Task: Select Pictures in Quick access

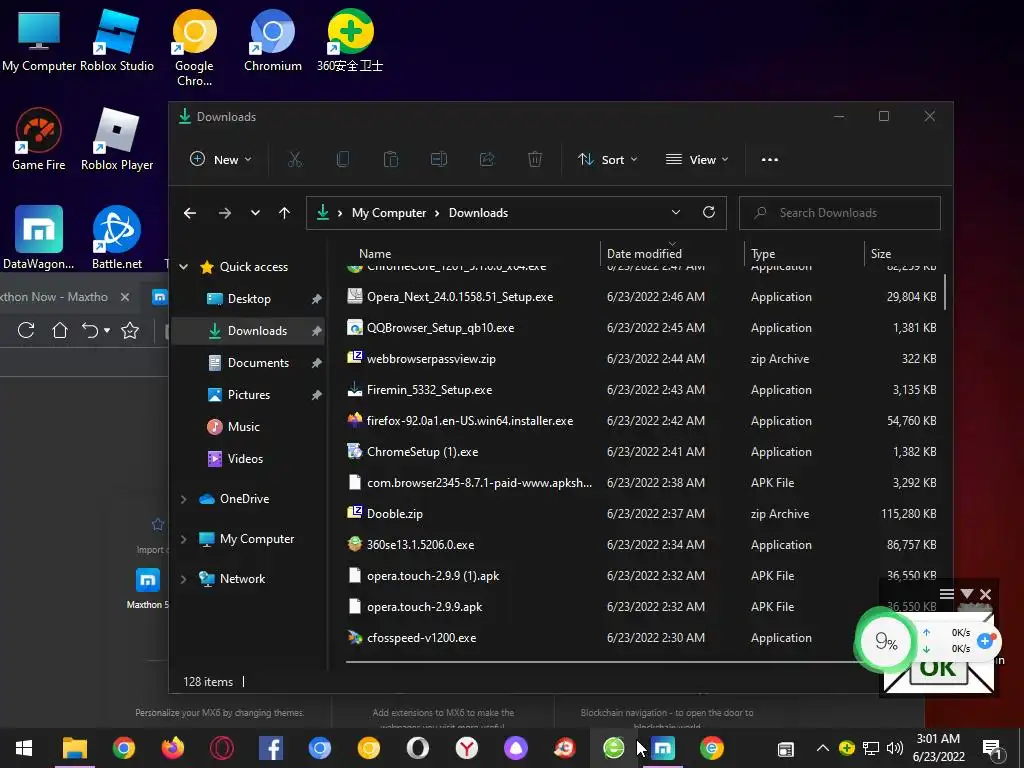Action: coord(249,394)
